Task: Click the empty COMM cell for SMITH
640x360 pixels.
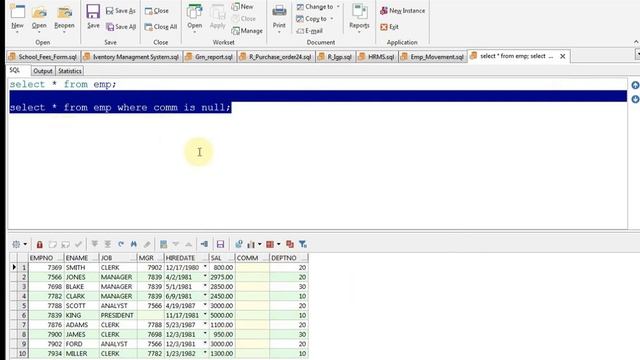Action: [252, 267]
